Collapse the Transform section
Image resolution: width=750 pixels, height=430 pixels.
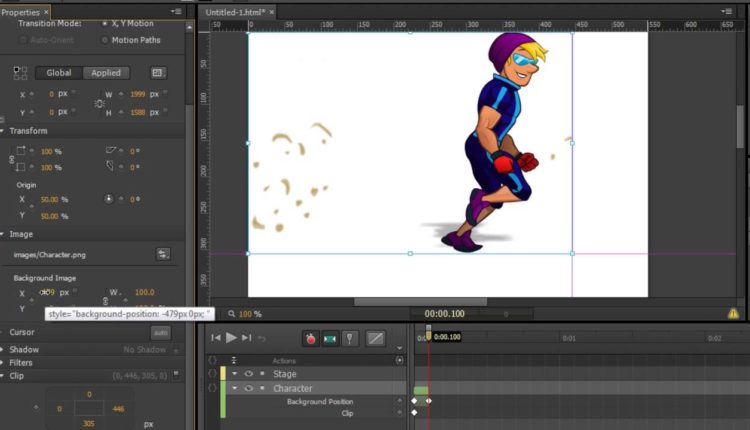pos(2,131)
